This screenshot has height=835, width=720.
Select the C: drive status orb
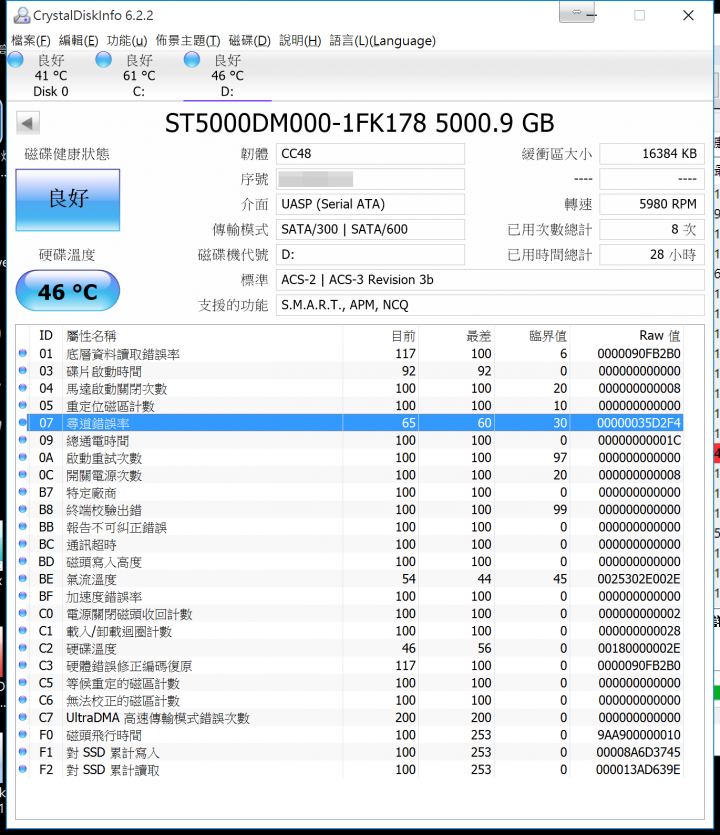(104, 60)
